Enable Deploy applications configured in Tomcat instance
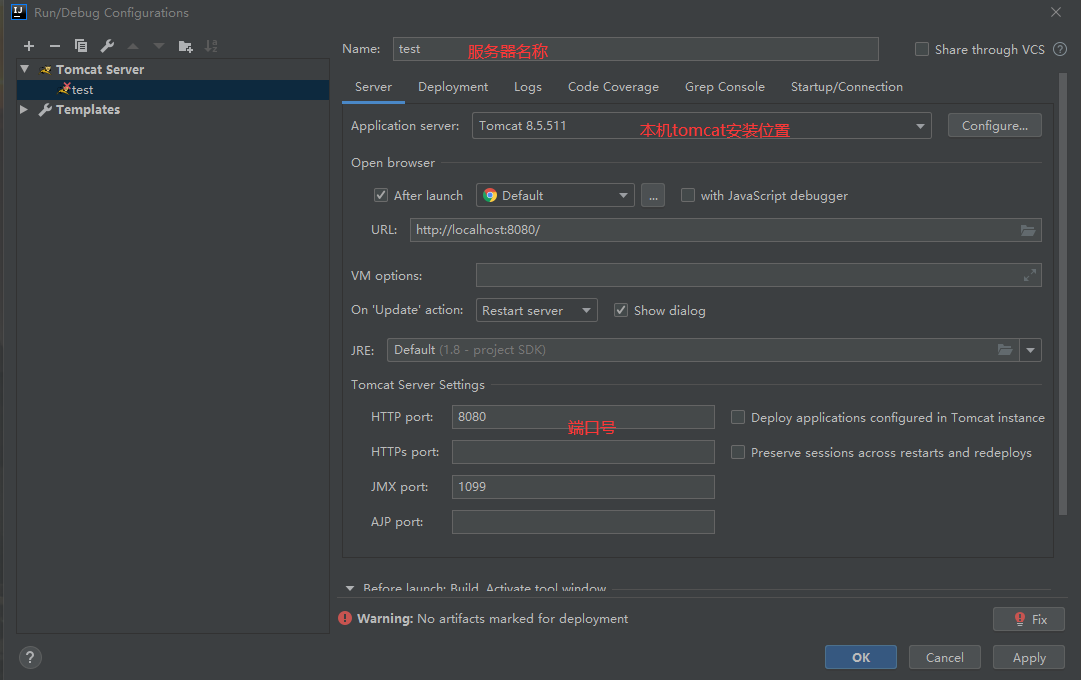 [x=738, y=417]
